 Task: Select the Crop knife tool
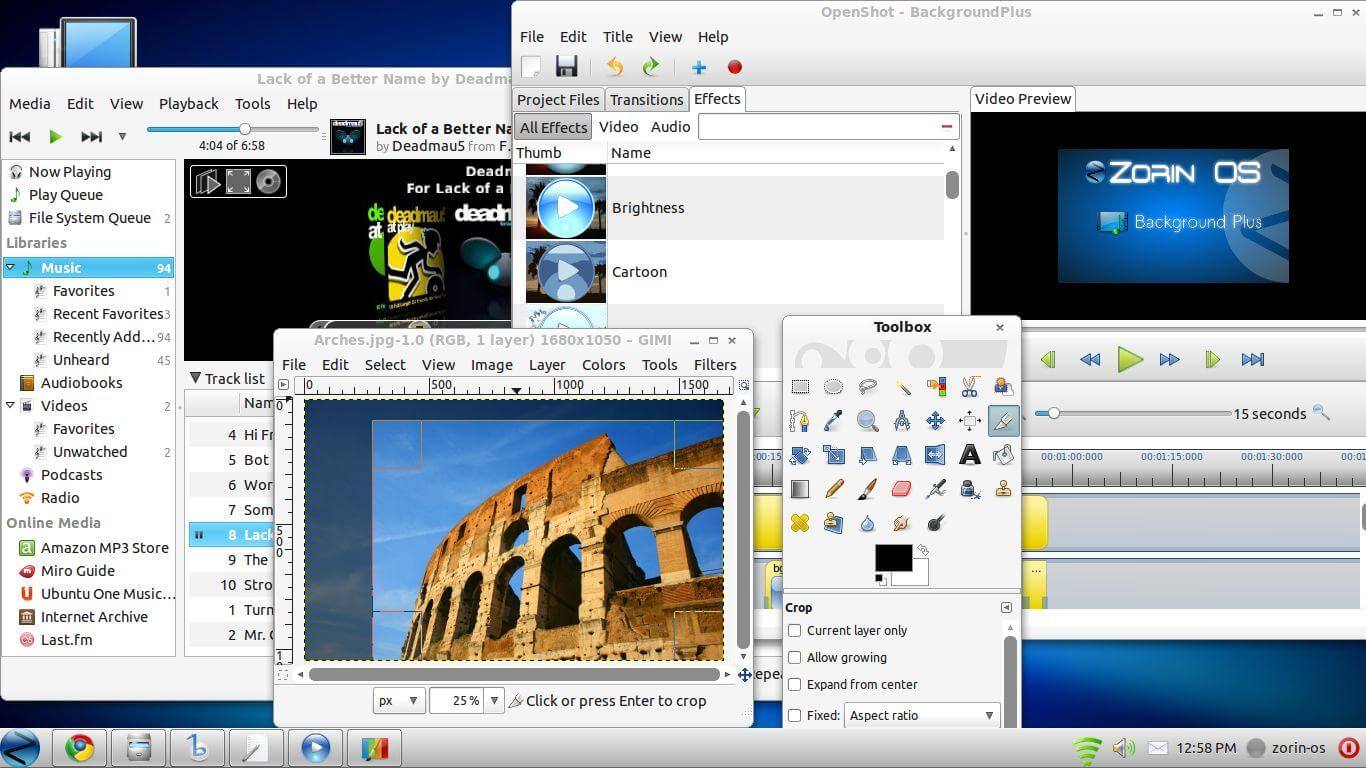tap(1003, 421)
